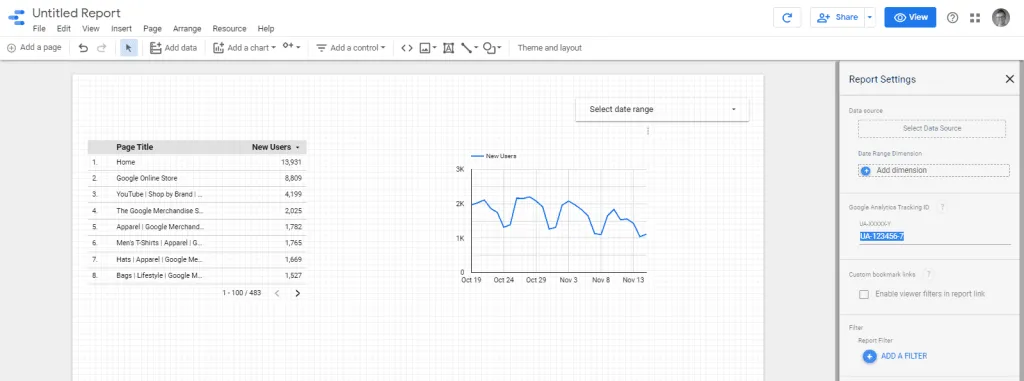Open the user account avatar
Image resolution: width=1024 pixels, height=381 pixels.
1000,18
